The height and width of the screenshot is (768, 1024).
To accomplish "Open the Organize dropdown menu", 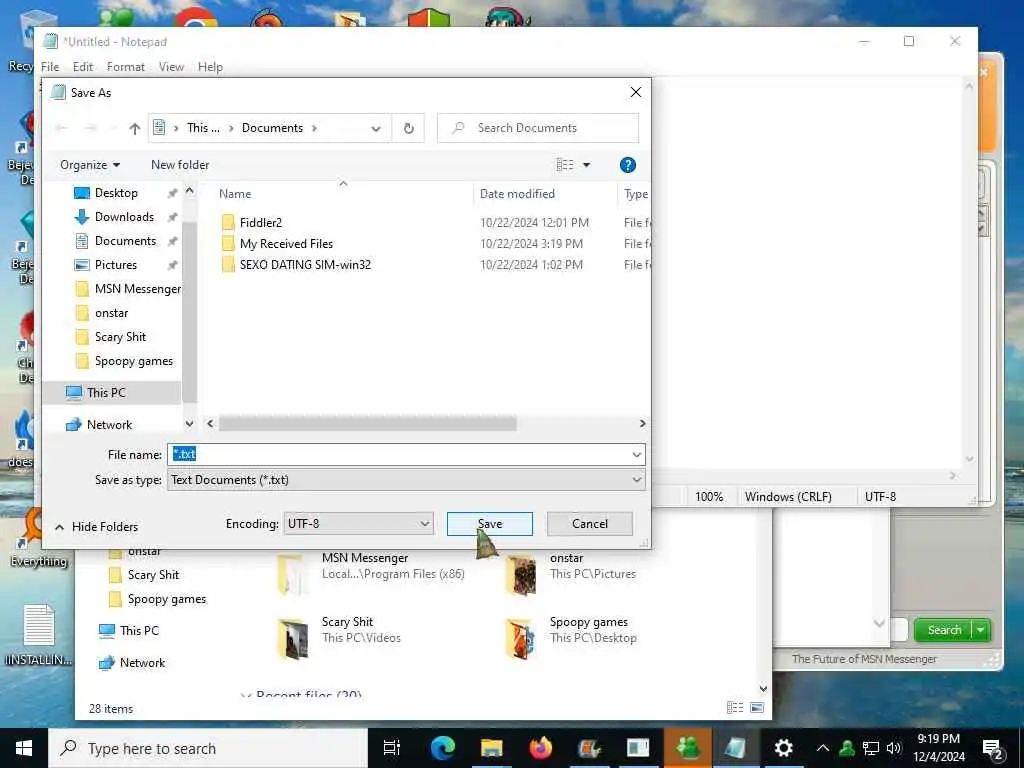I will (90, 165).
